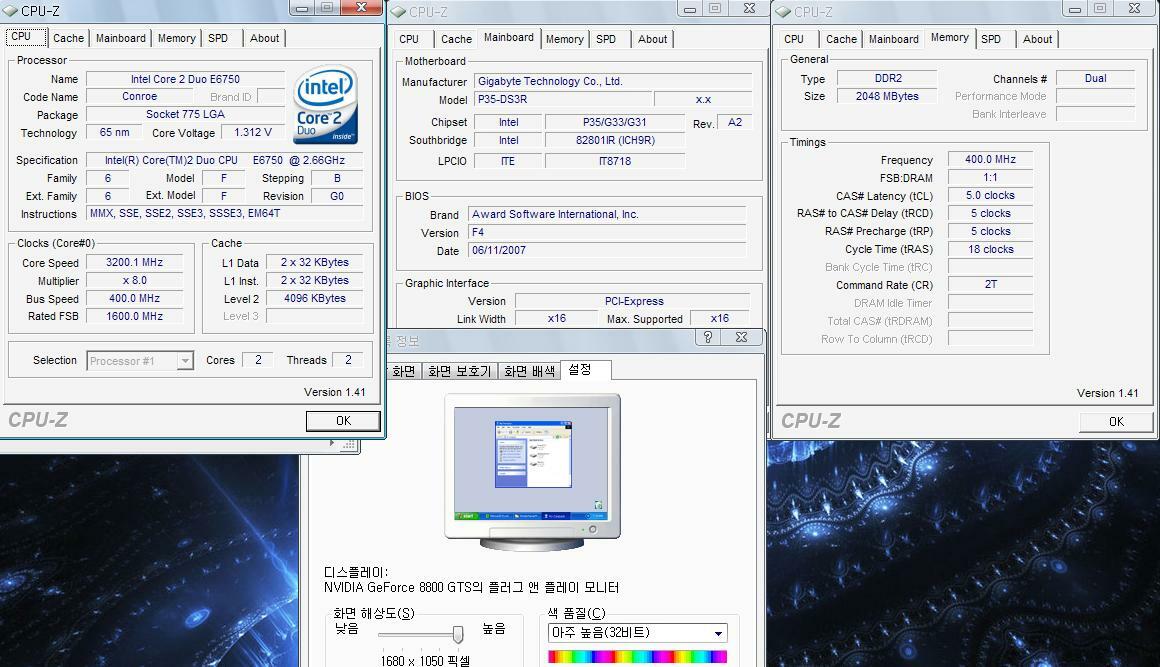Click the Technology value 65 nm

click(115, 132)
